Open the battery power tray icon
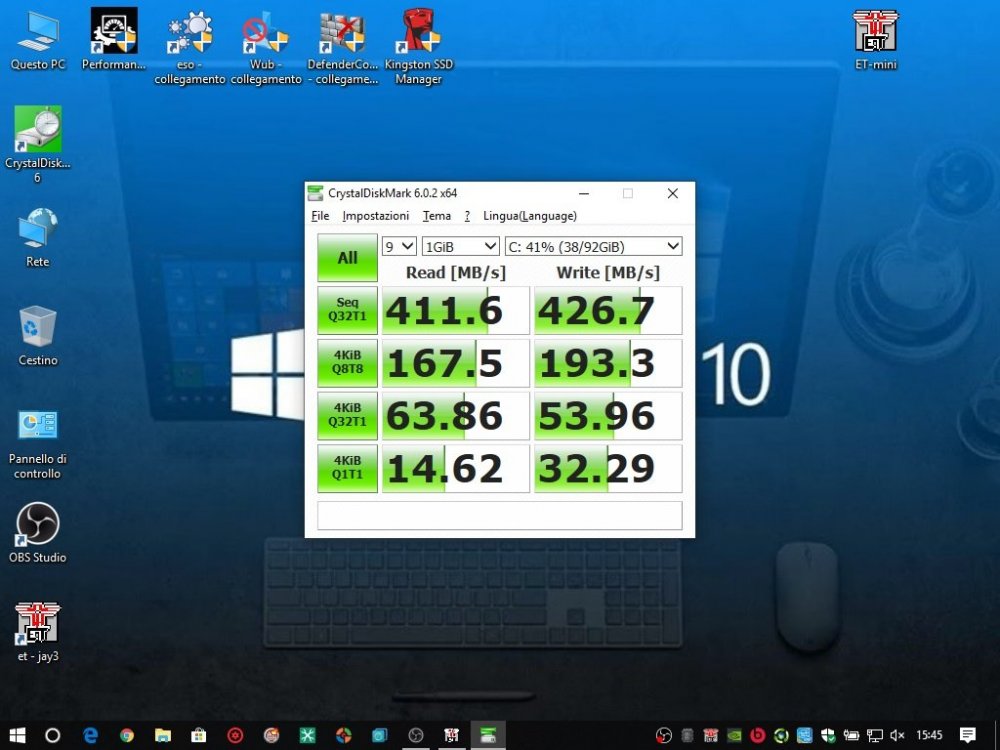The image size is (1000, 750). point(851,735)
